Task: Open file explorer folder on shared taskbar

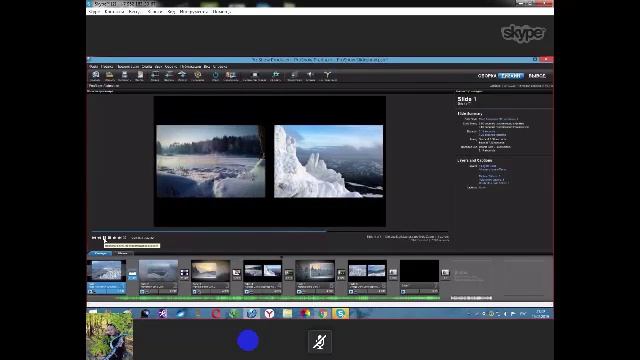Action: click(287, 313)
